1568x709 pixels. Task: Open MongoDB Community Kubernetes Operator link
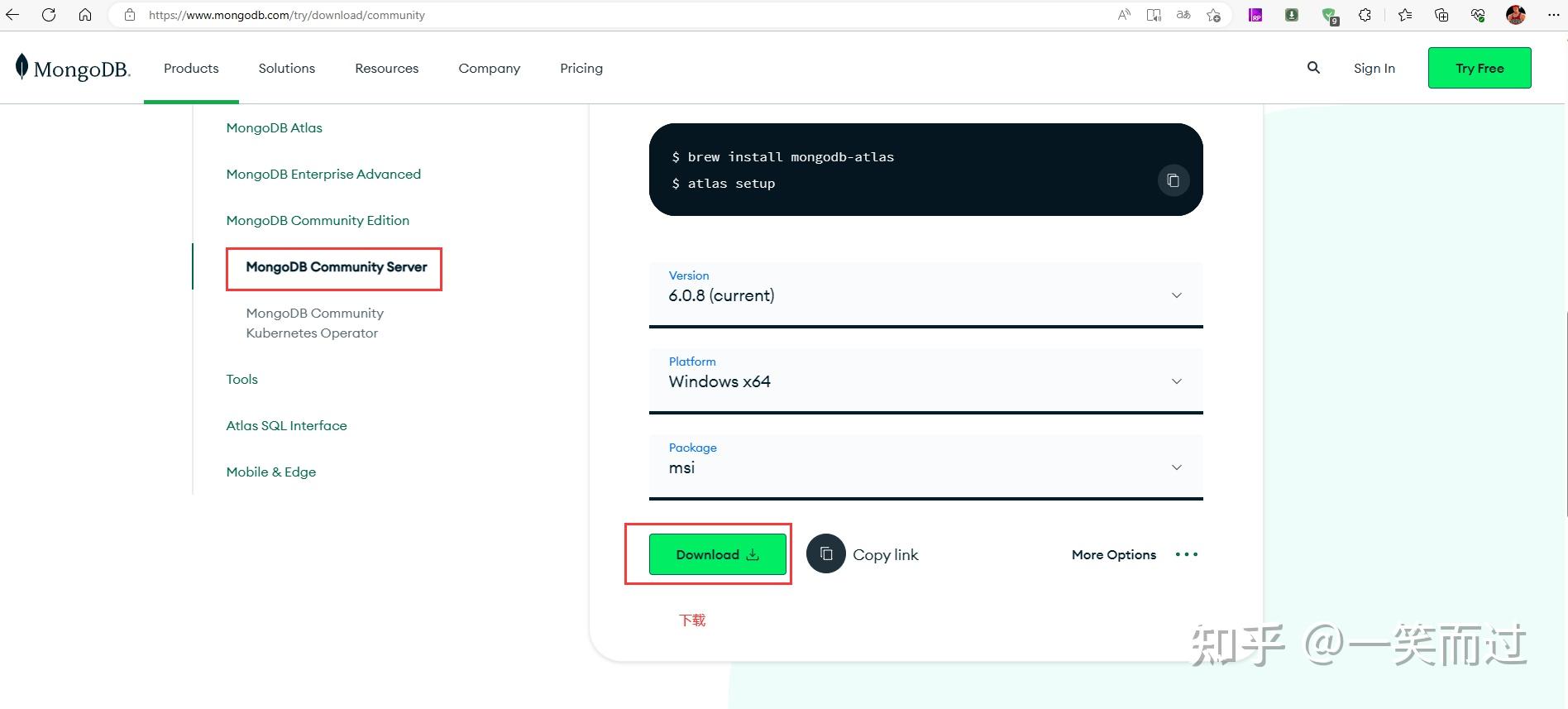click(x=314, y=323)
